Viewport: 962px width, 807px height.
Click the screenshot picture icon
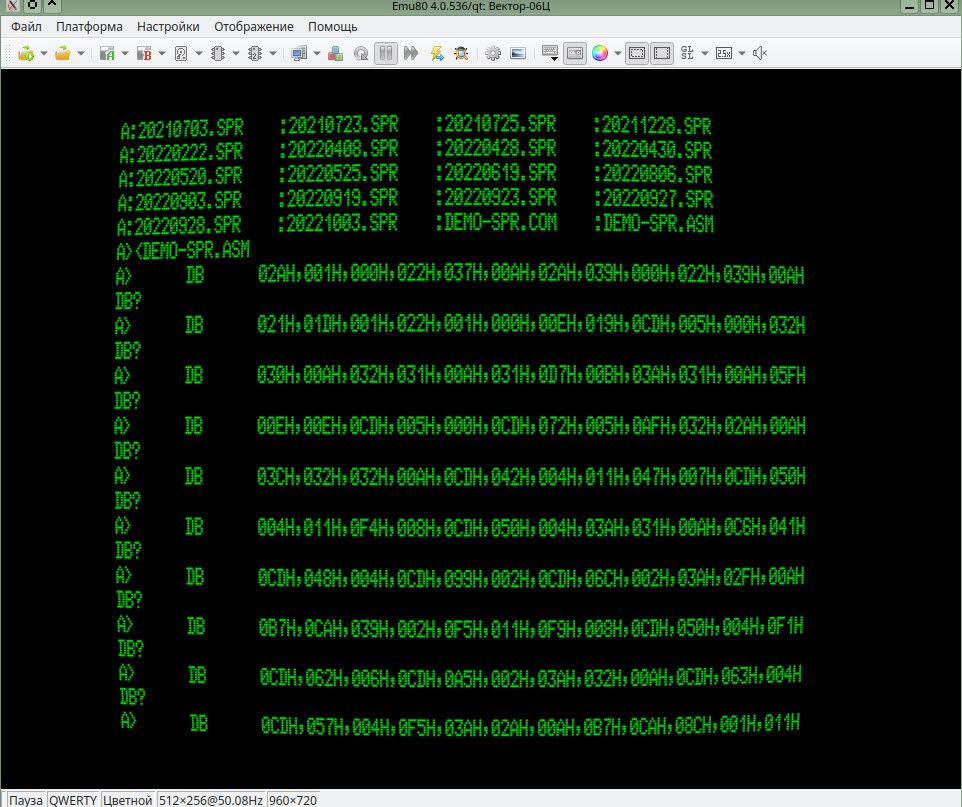coord(518,53)
